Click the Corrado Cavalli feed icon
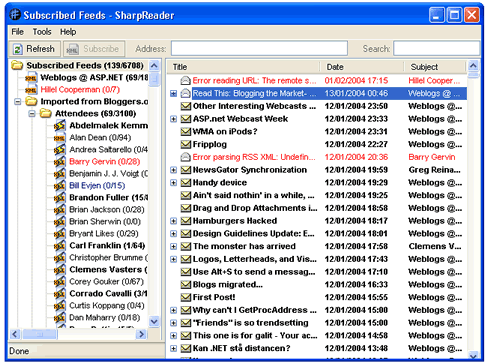 click(60, 294)
